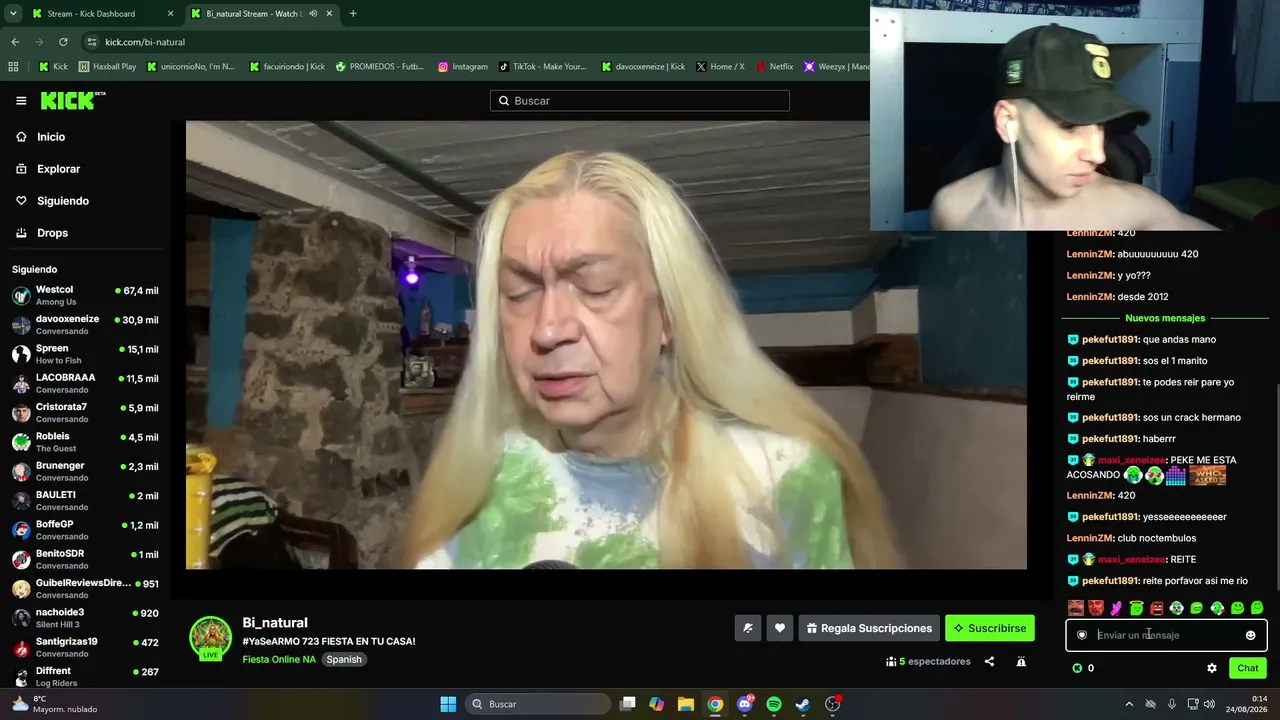The width and height of the screenshot is (1280, 720).
Task: Jump to Nuevos mensajes in chat
Action: 1165,318
